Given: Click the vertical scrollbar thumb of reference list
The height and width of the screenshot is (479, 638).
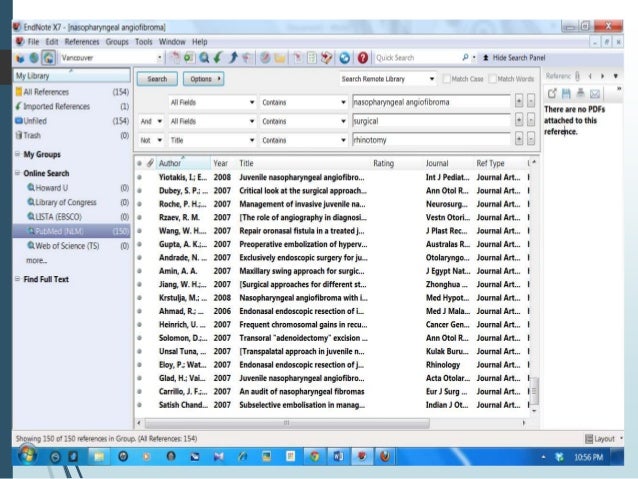Looking at the screenshot, I should point(534,391).
